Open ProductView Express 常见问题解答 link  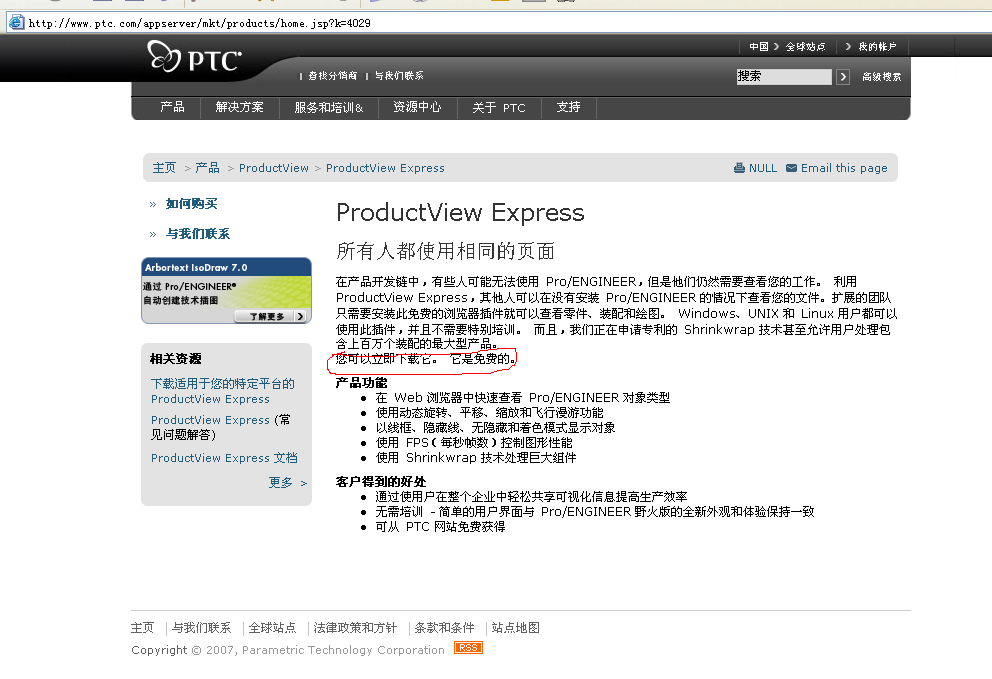(220, 427)
